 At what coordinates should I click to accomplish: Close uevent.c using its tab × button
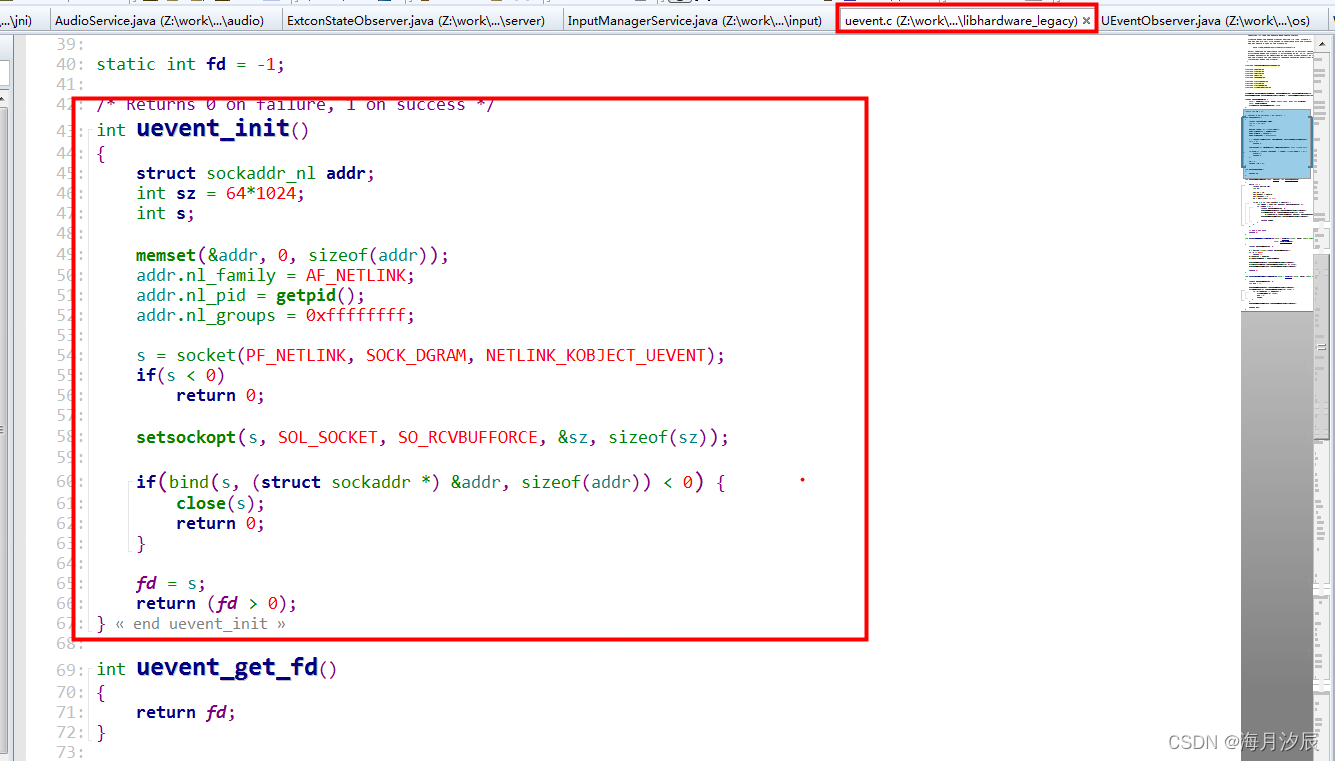pos(1087,19)
